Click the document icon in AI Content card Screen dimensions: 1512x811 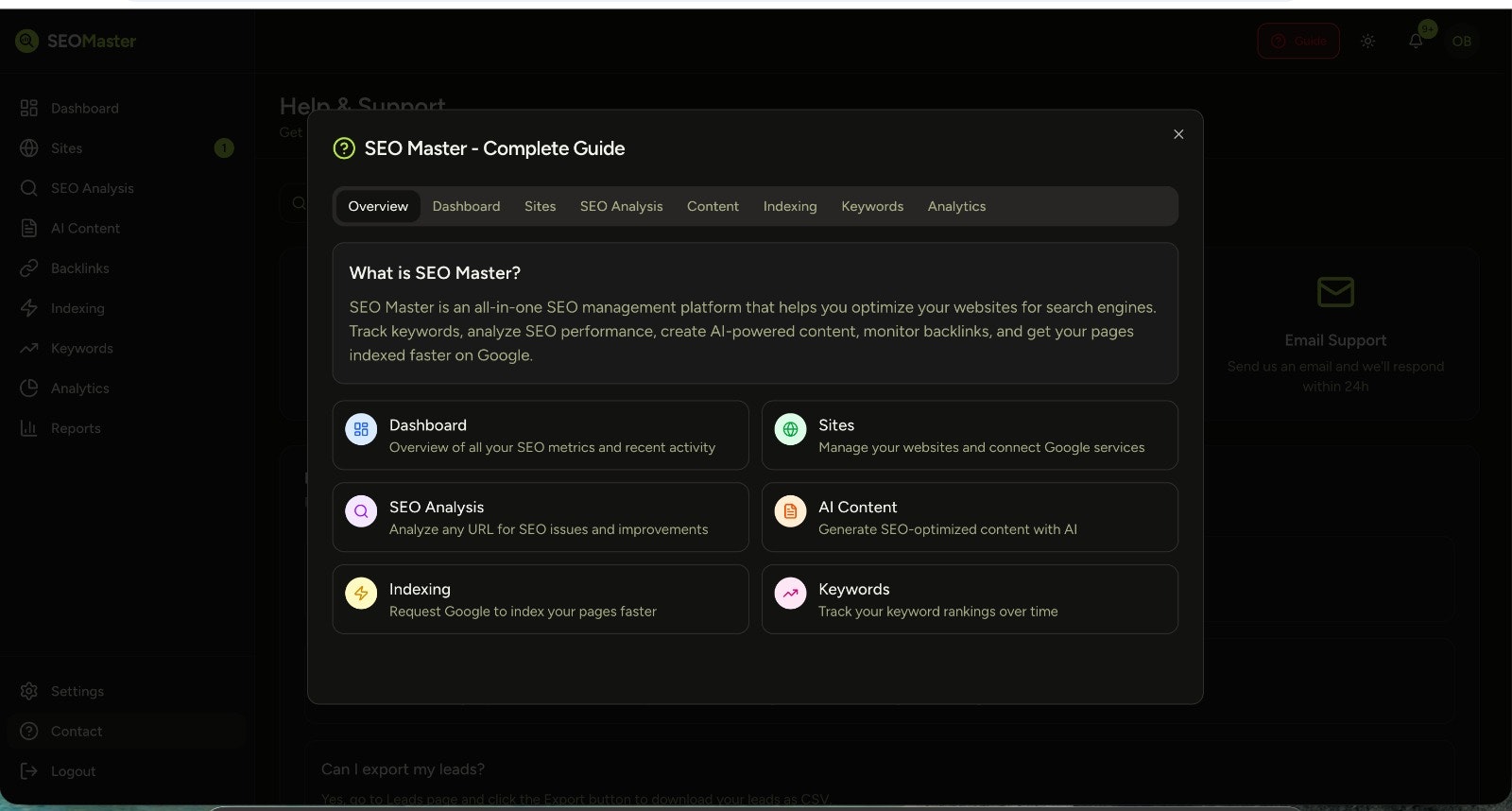coord(790,511)
